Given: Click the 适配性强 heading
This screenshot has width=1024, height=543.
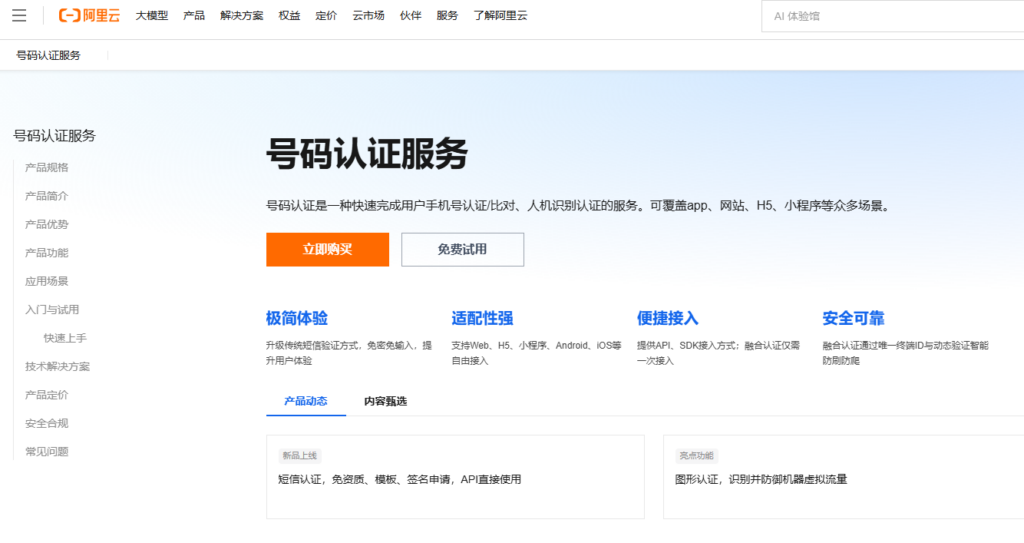Looking at the screenshot, I should [482, 318].
